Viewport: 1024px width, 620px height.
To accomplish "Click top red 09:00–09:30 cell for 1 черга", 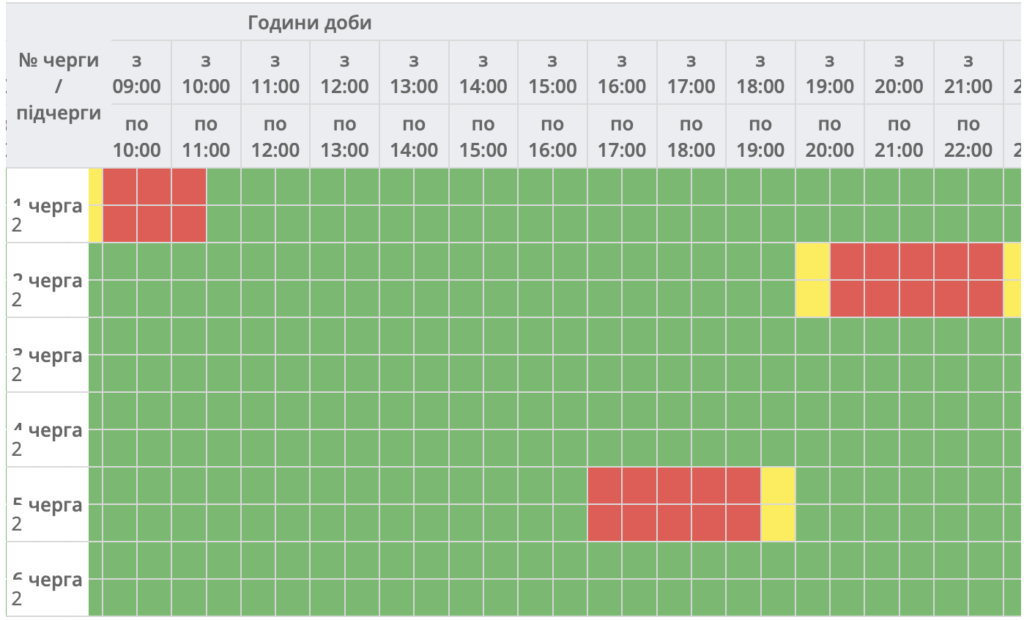I will click(x=120, y=187).
